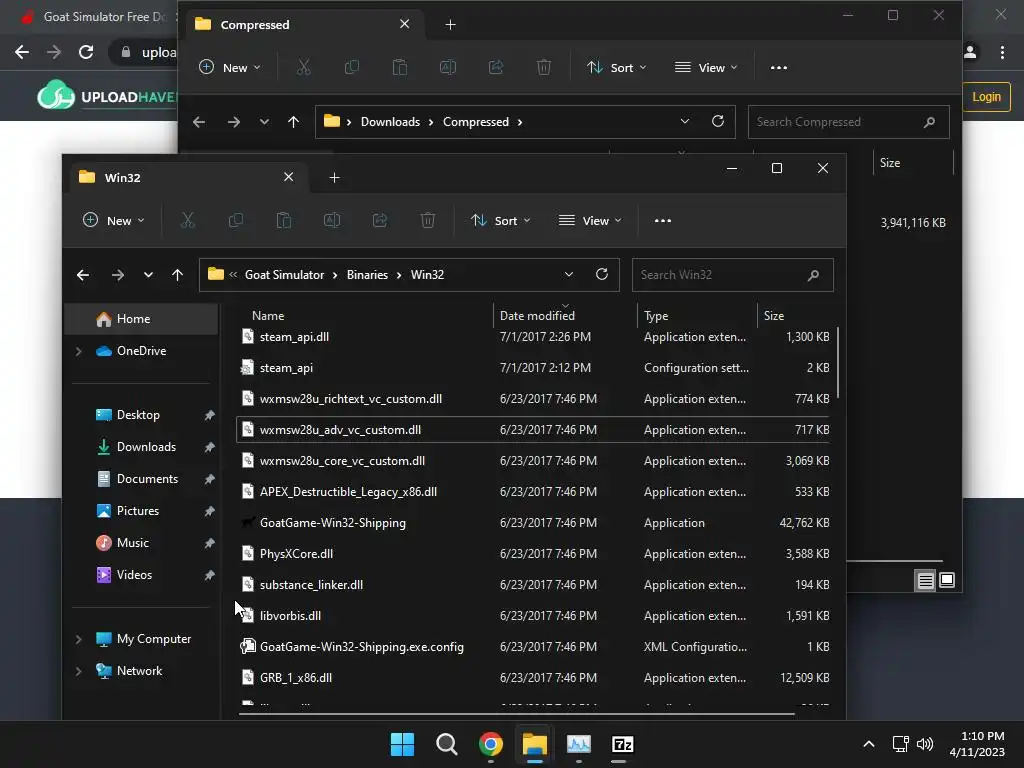Select PhysXCore.dll file

point(533,554)
